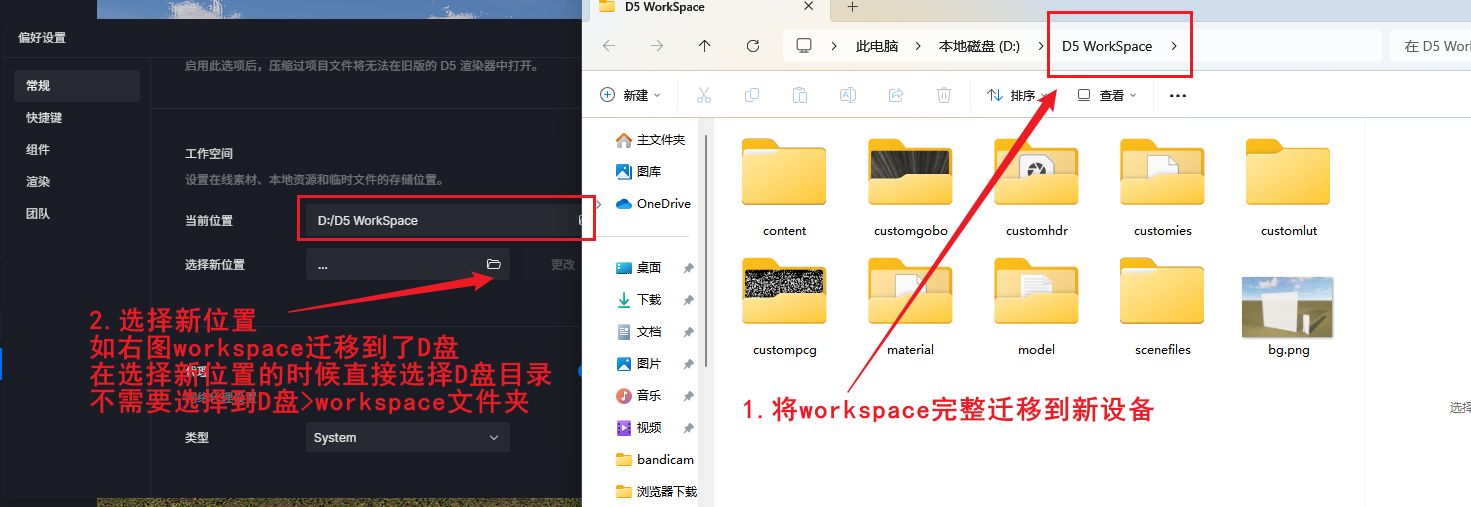This screenshot has width=1471, height=507.
Task: Expand chevron after D5 WorkSpace in path
Action: coord(1174,46)
